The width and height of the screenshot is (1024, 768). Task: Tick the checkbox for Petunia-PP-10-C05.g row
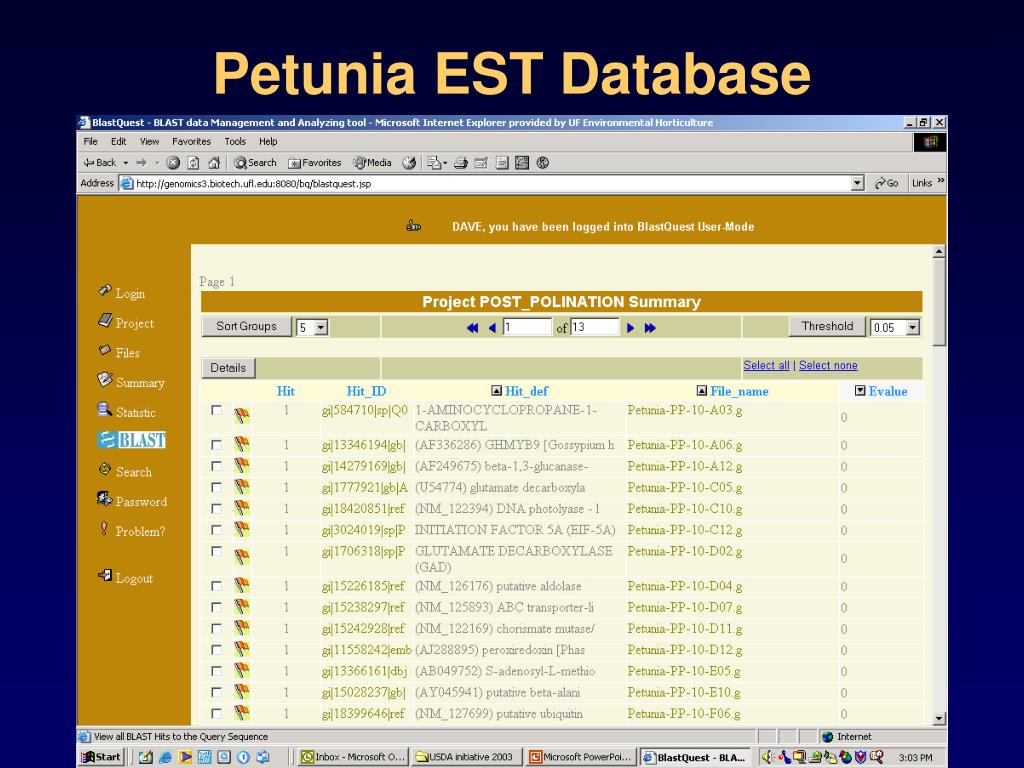[x=216, y=487]
